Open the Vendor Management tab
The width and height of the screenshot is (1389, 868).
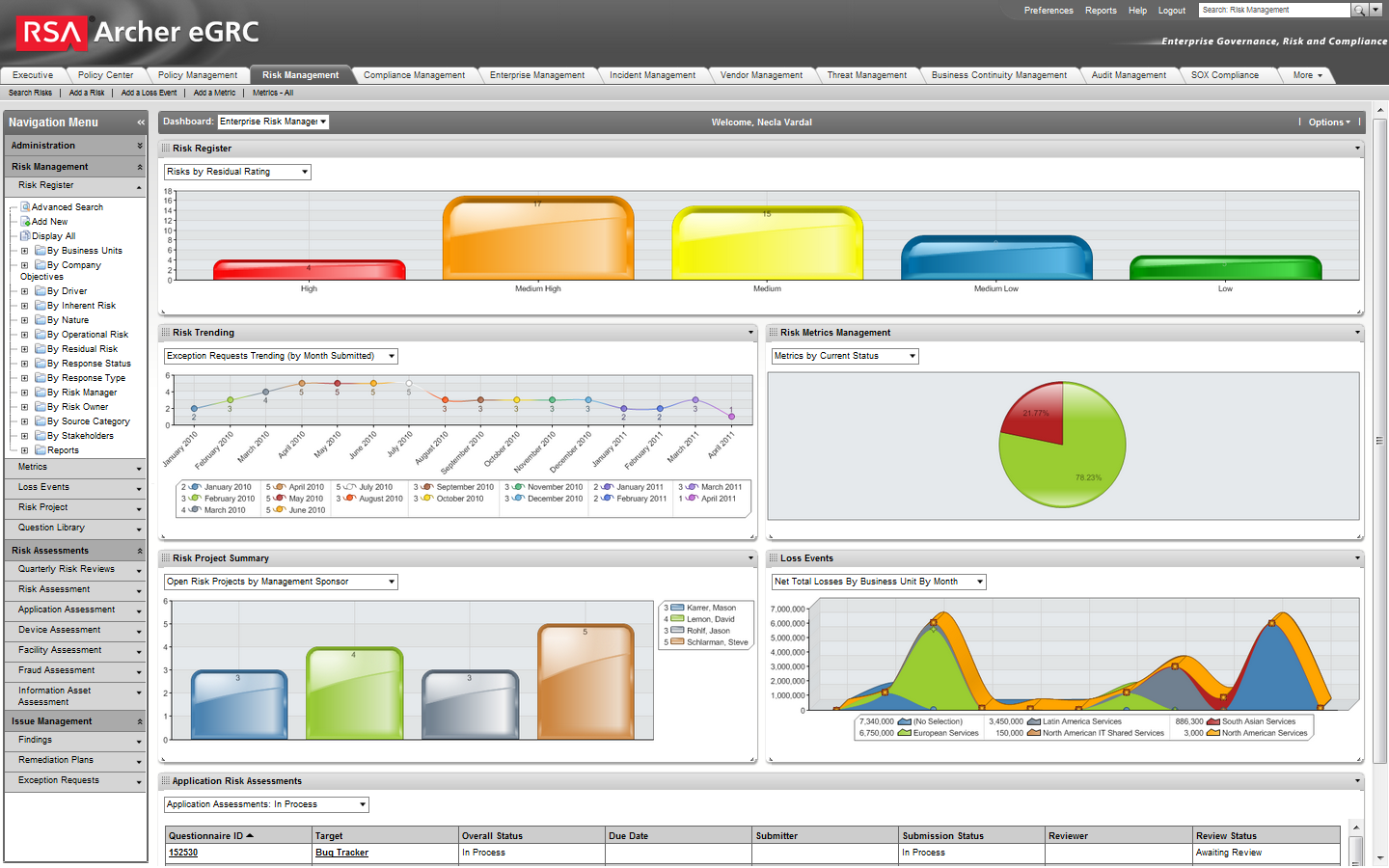click(761, 75)
